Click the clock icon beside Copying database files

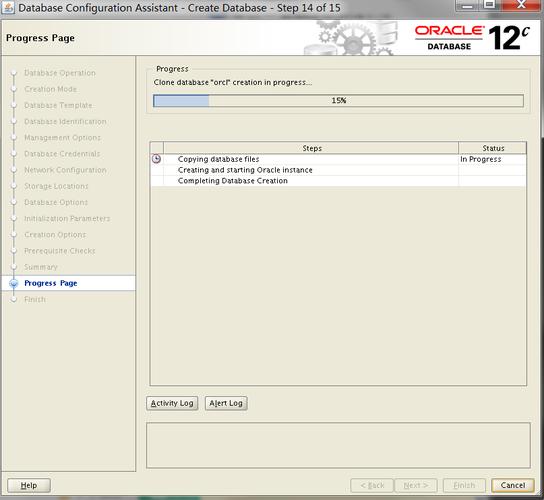pyautogui.click(x=156, y=159)
